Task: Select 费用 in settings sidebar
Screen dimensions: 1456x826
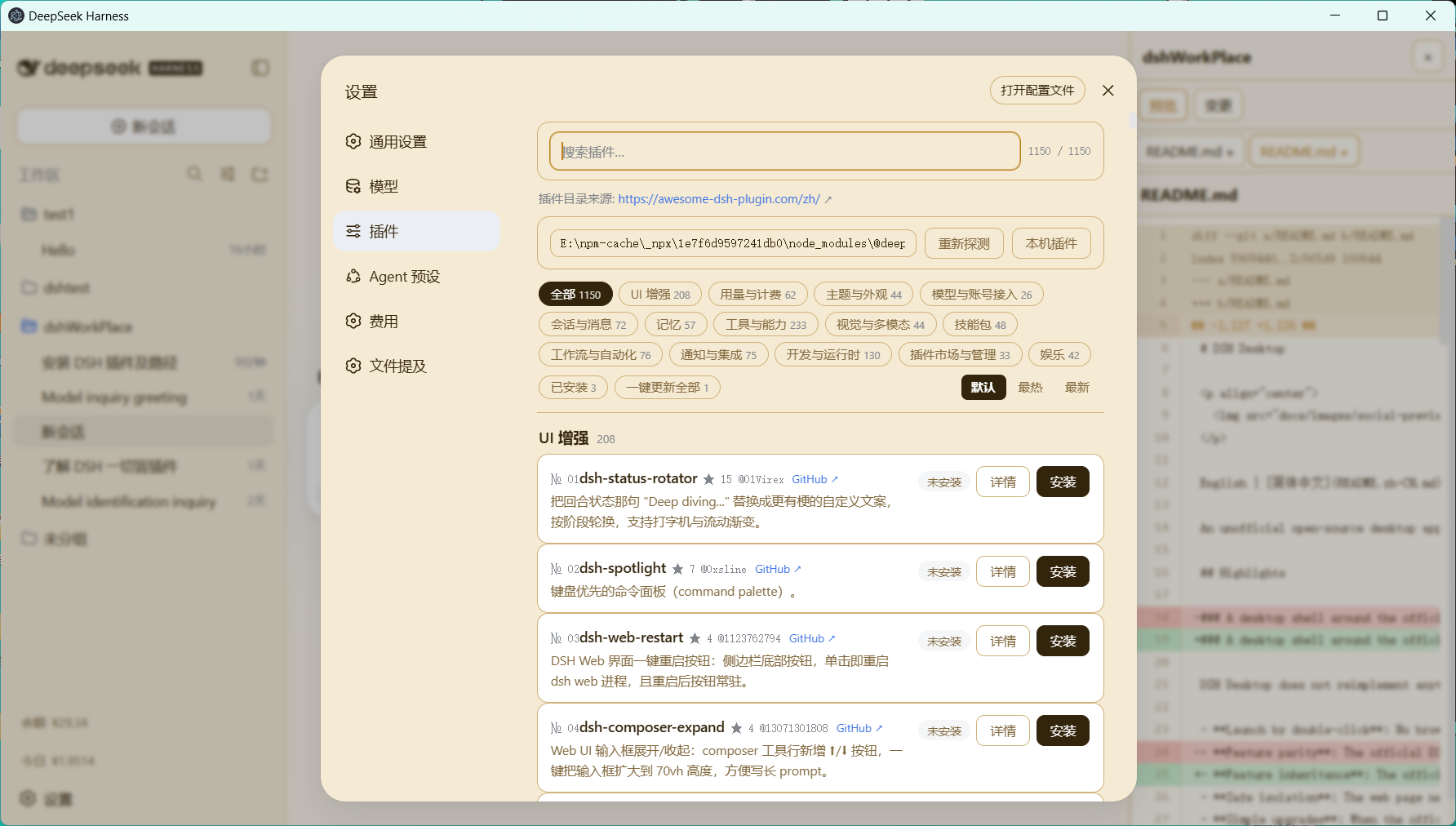Action: coord(416,322)
